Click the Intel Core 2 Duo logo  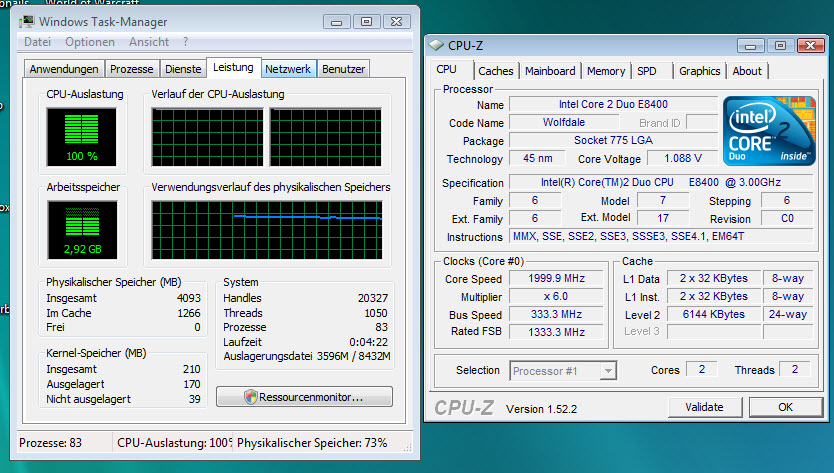click(769, 131)
